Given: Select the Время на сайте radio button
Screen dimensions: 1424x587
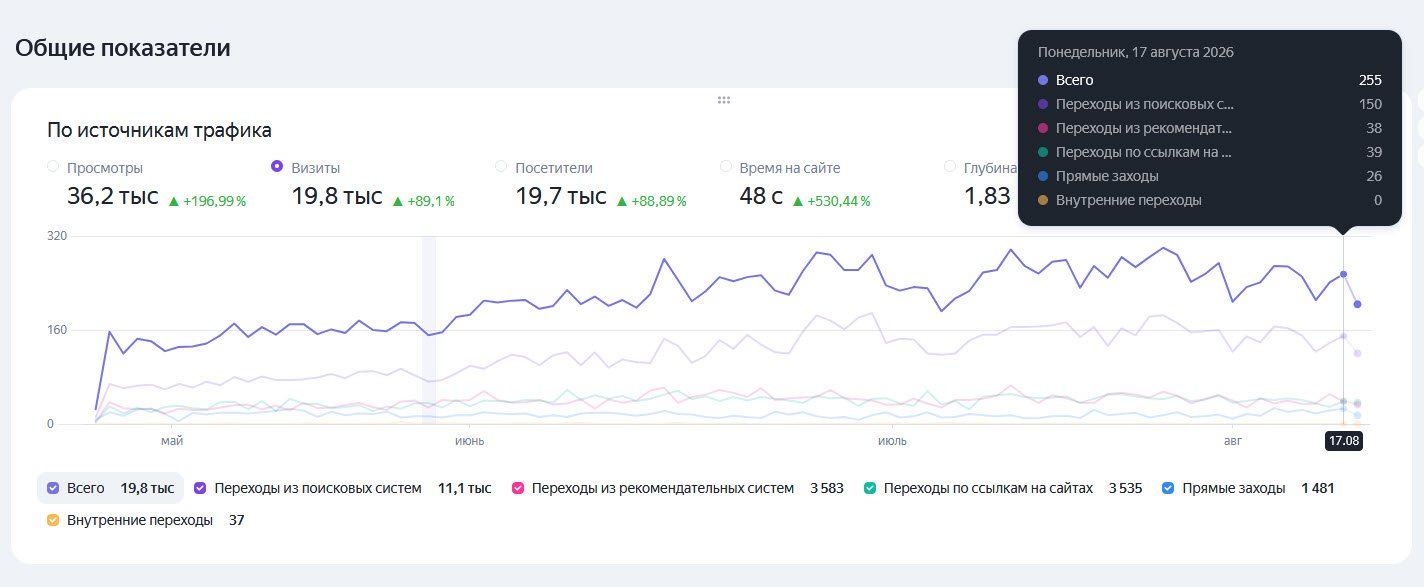Looking at the screenshot, I should click(725, 167).
